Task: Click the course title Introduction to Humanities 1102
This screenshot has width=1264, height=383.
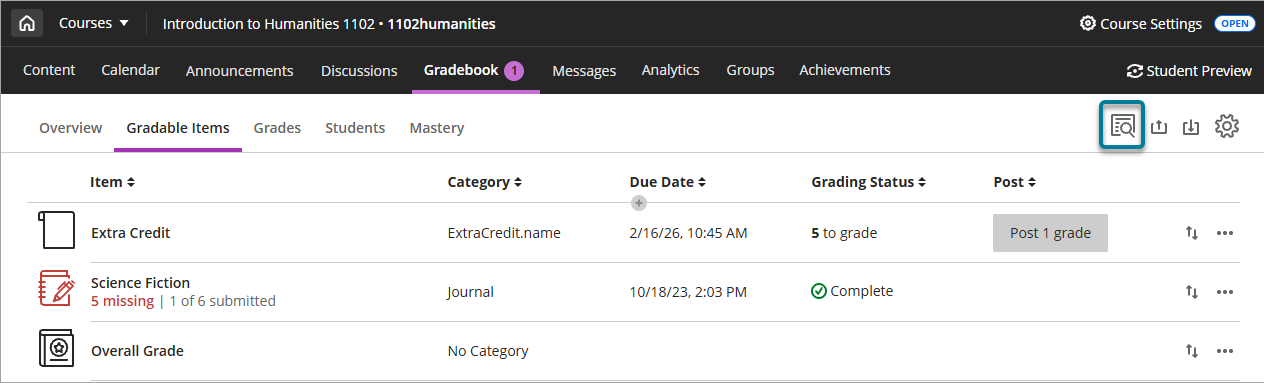Action: pyautogui.click(x=269, y=23)
